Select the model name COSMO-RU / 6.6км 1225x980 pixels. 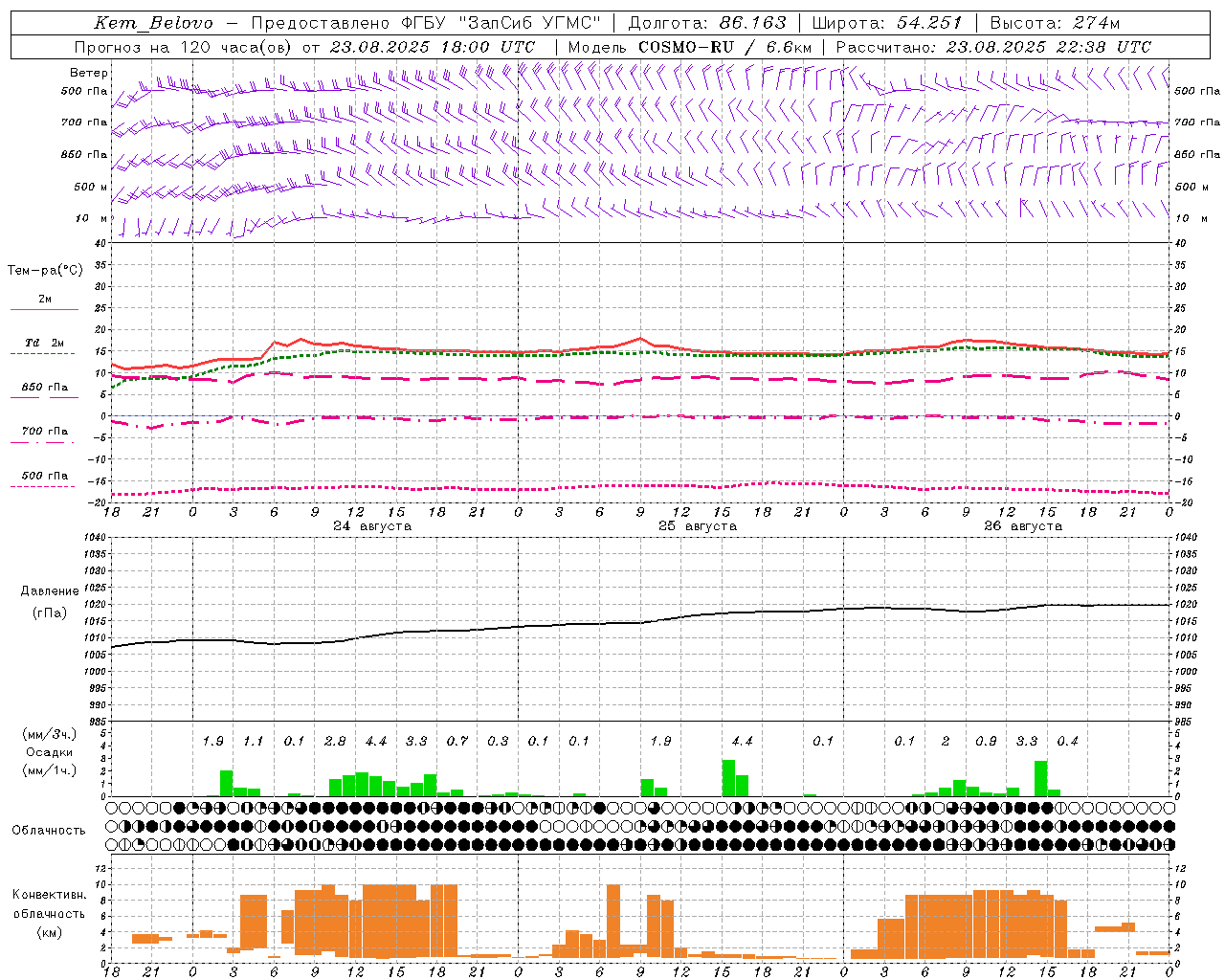tap(725, 47)
